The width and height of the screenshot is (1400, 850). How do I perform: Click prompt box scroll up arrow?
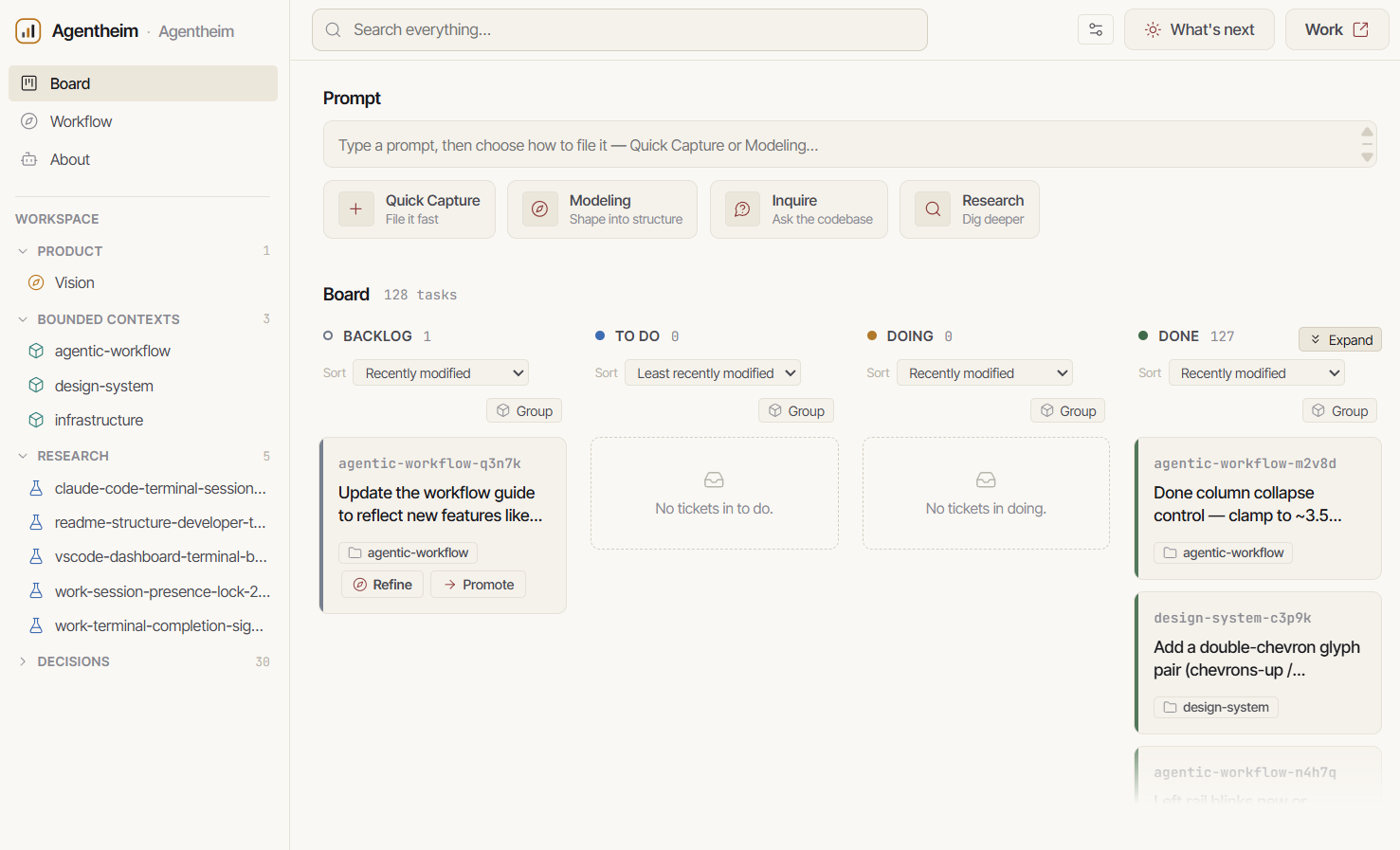pos(1367,132)
